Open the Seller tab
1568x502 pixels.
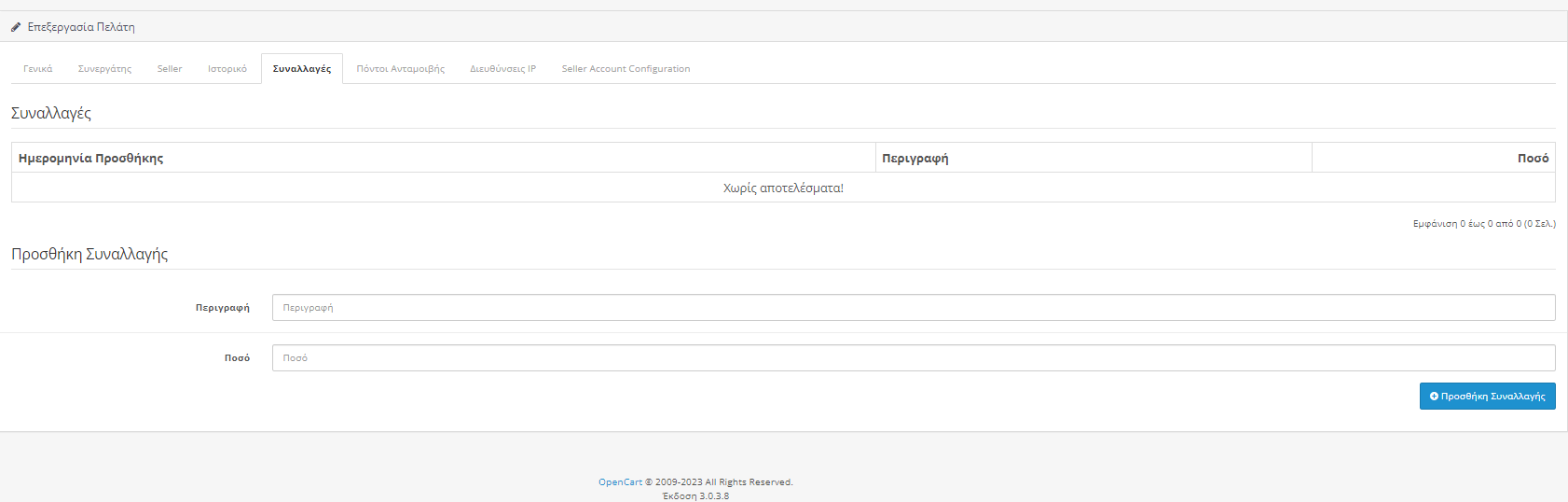pos(170,69)
